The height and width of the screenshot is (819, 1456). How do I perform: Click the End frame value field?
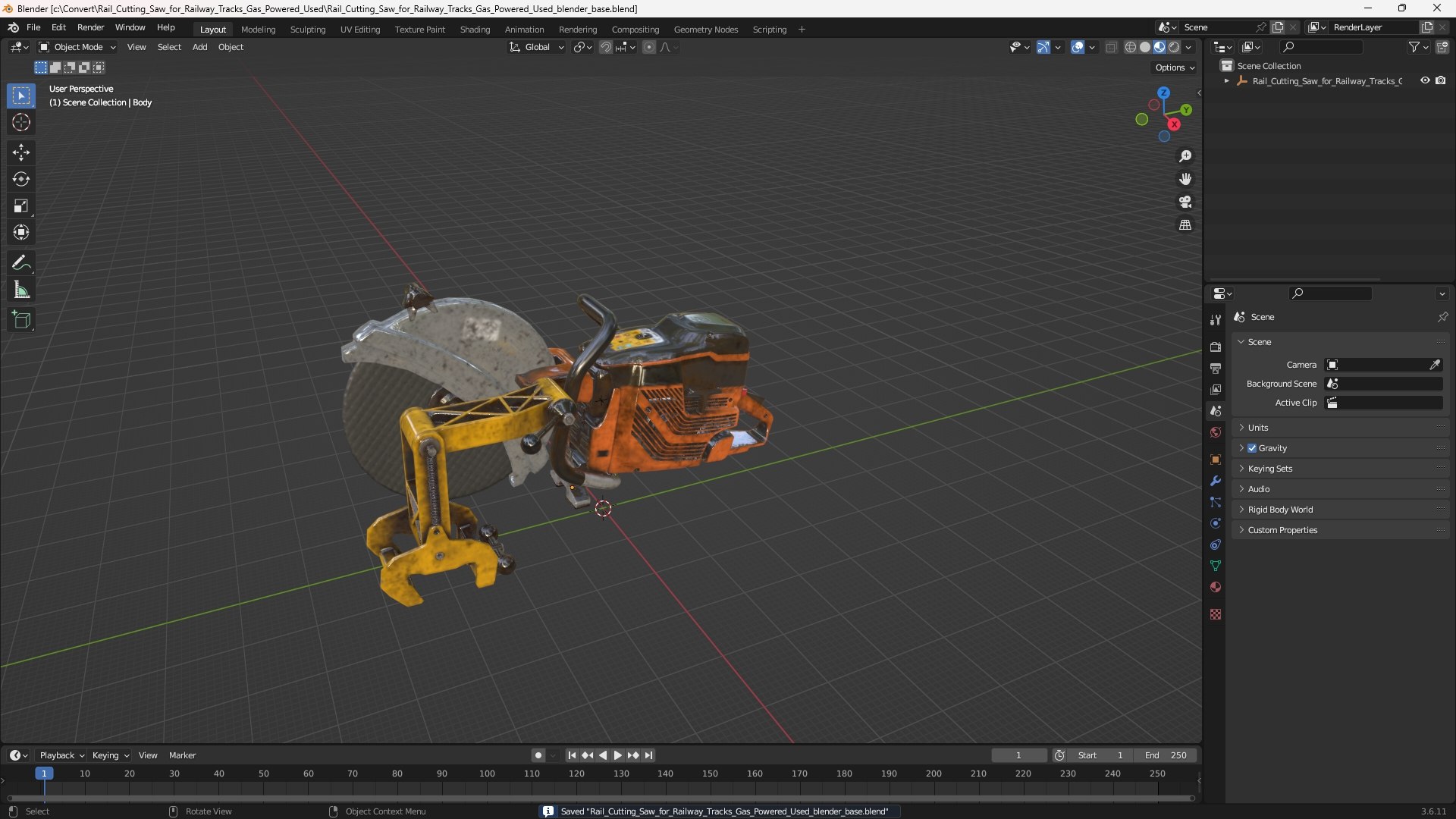pyautogui.click(x=1166, y=755)
